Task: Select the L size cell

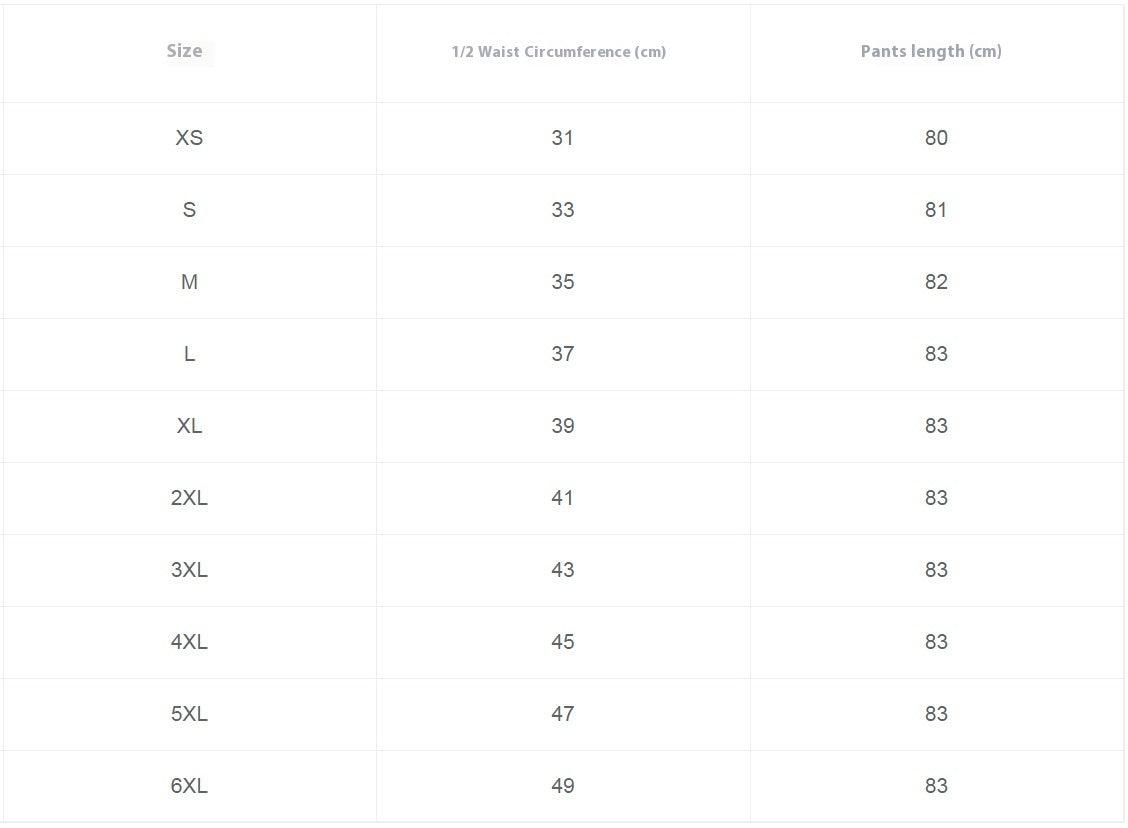Action: 189,354
